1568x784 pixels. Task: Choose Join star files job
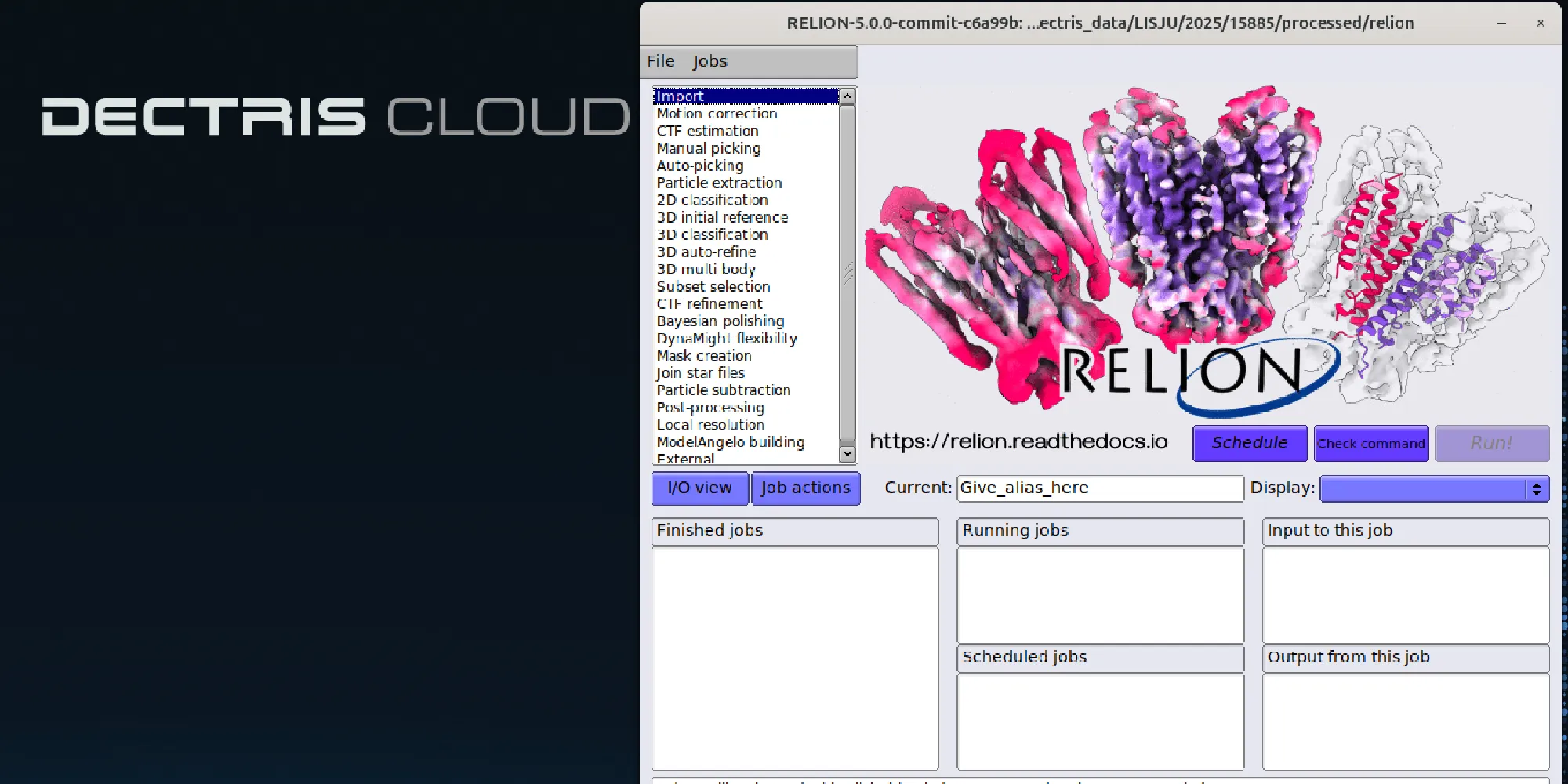tap(746, 372)
